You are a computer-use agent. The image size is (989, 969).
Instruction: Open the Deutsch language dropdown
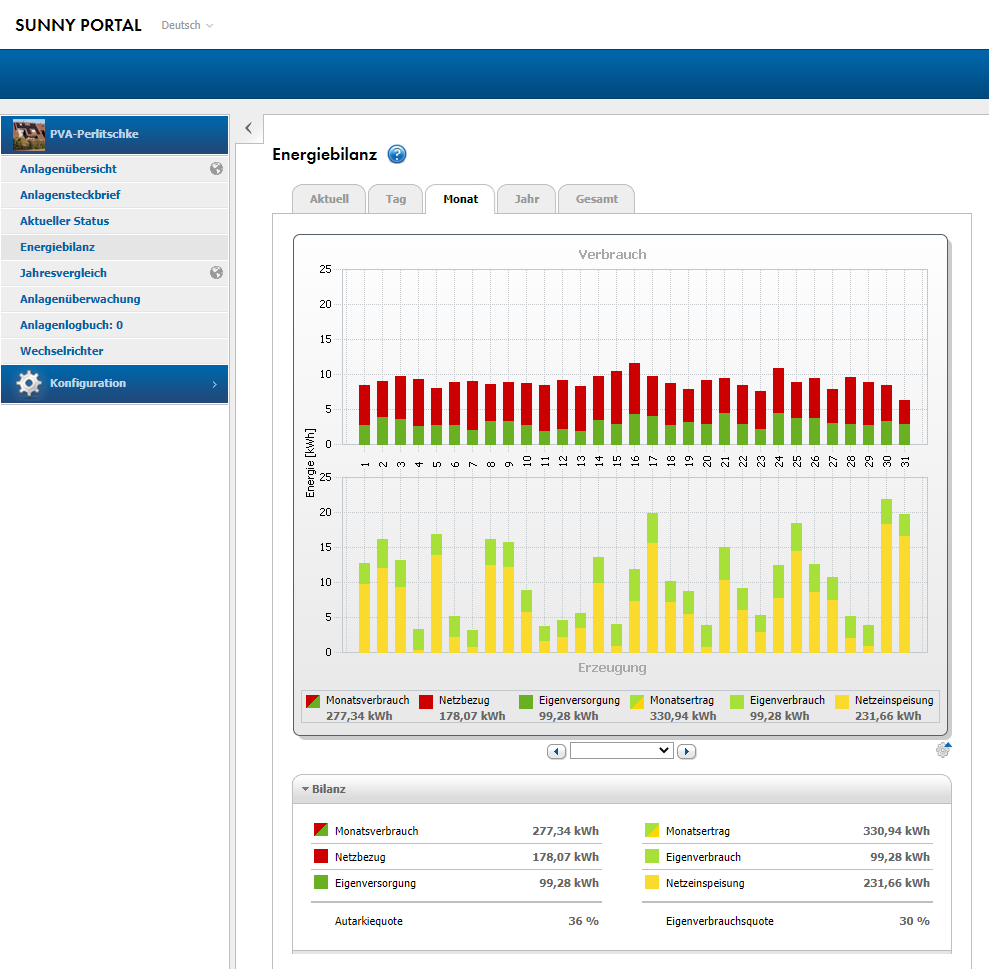pyautogui.click(x=187, y=25)
